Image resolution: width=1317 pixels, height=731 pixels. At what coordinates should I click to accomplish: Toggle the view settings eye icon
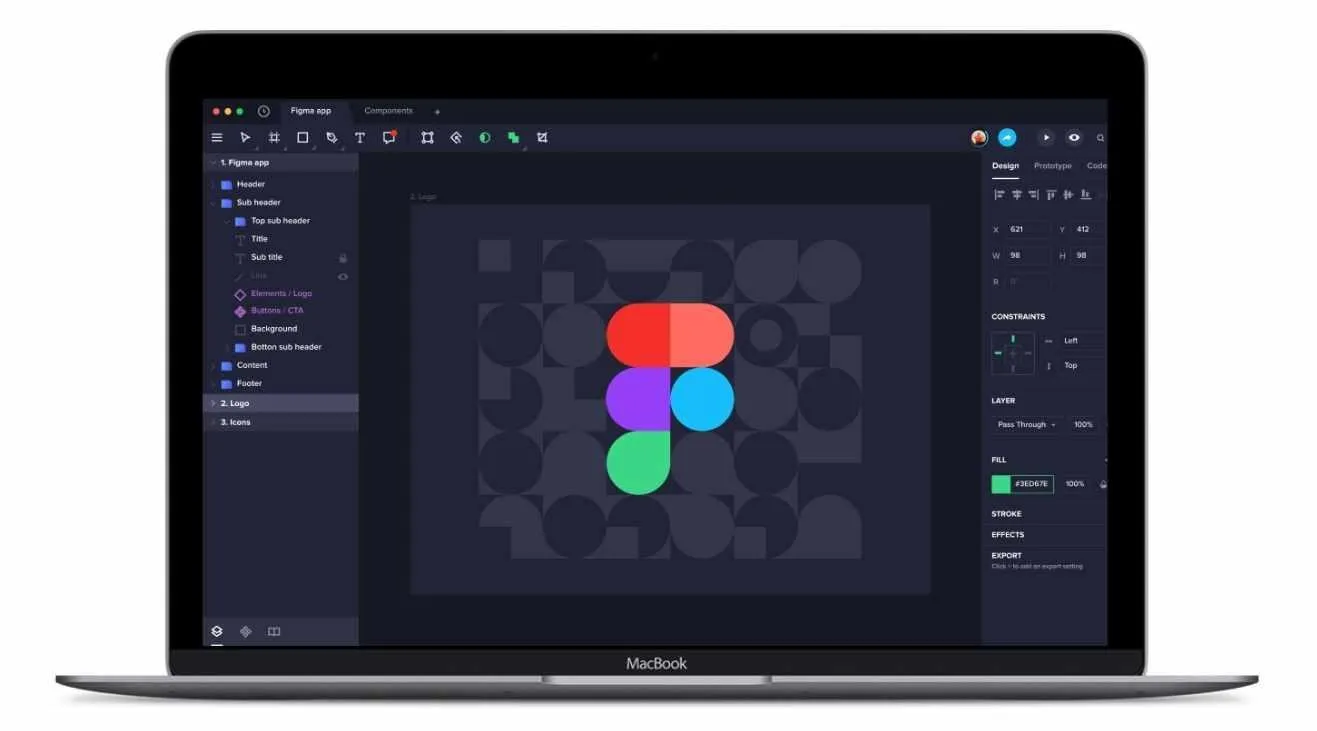pyautogui.click(x=1074, y=138)
